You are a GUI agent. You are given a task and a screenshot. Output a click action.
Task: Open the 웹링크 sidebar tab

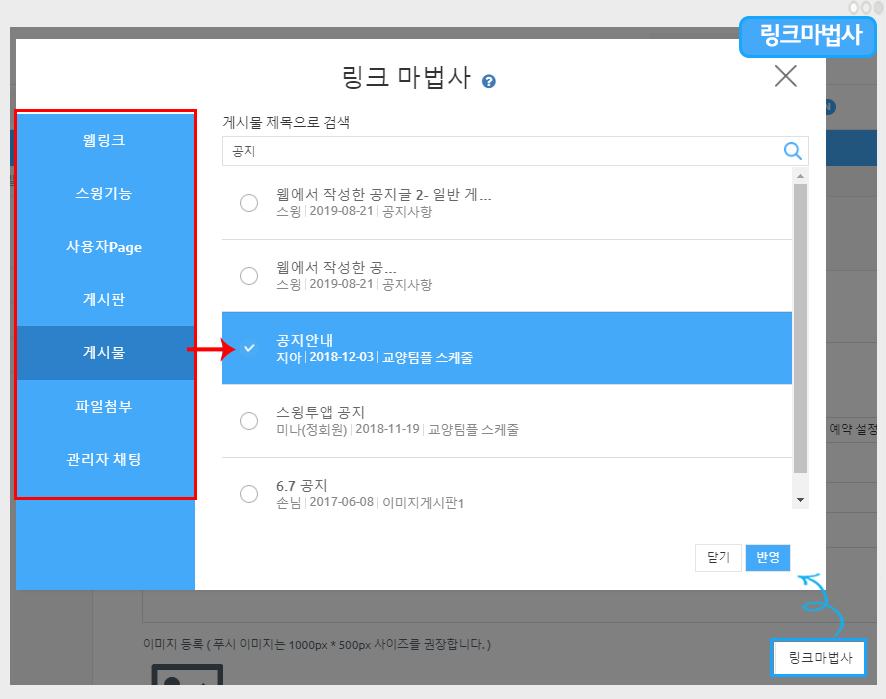click(105, 140)
